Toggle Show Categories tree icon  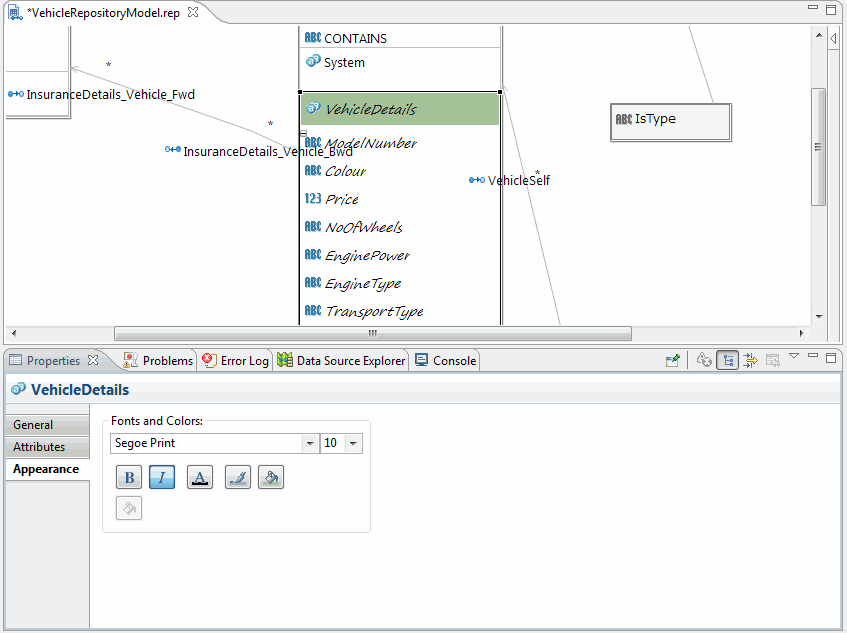click(x=728, y=360)
